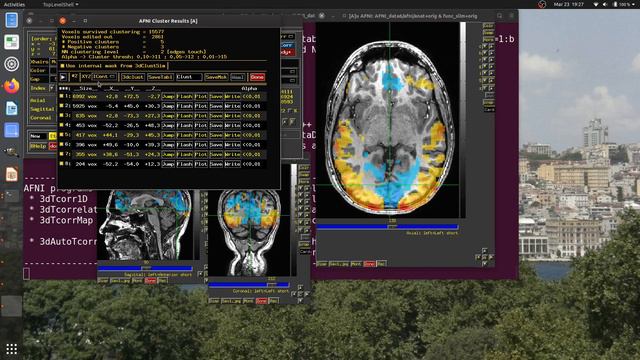This screenshot has width=640, height=360.
Task: Flash cluster 2 with 5925 vox
Action: click(184, 106)
